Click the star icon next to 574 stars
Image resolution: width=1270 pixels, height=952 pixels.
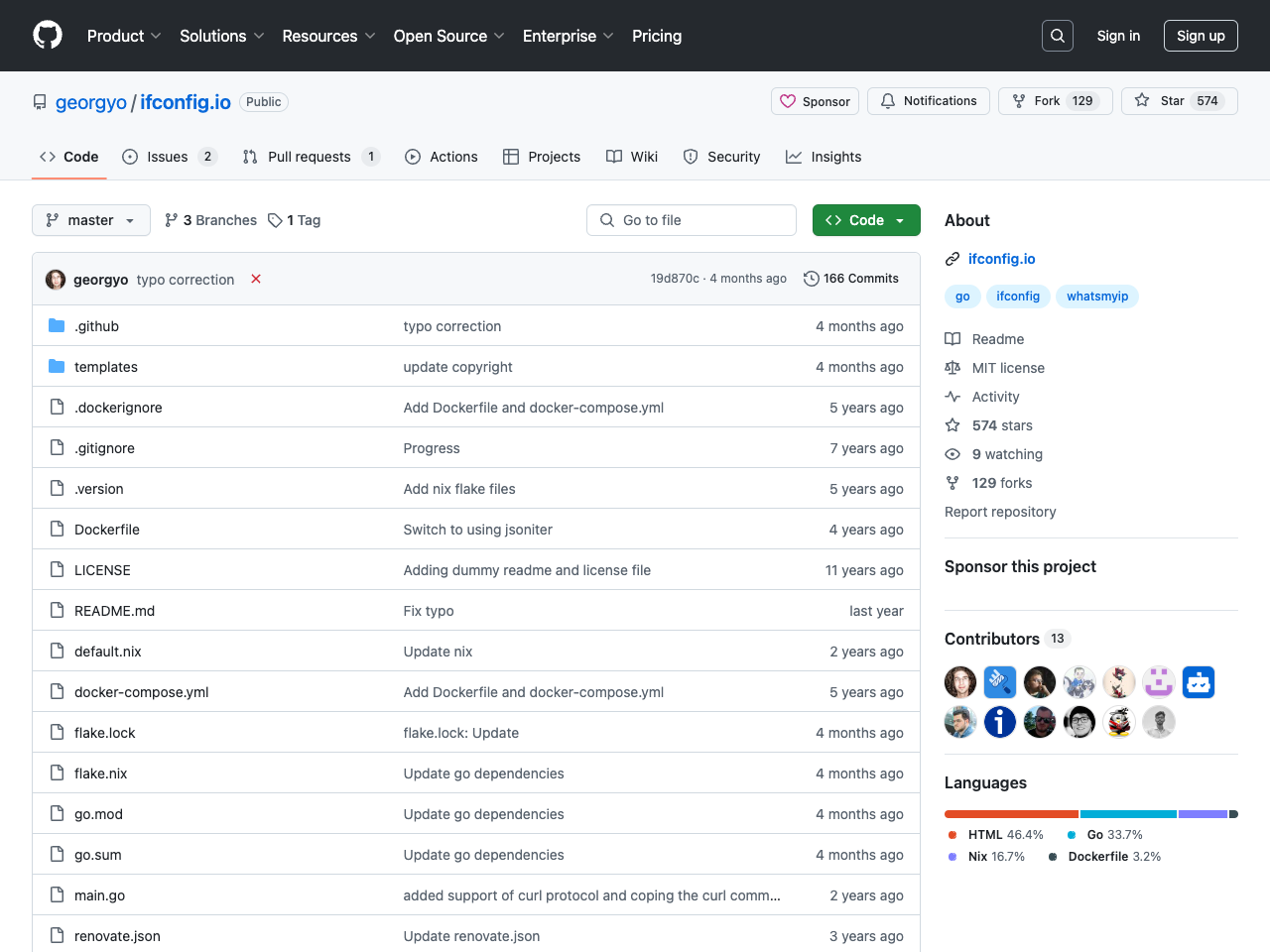(952, 425)
